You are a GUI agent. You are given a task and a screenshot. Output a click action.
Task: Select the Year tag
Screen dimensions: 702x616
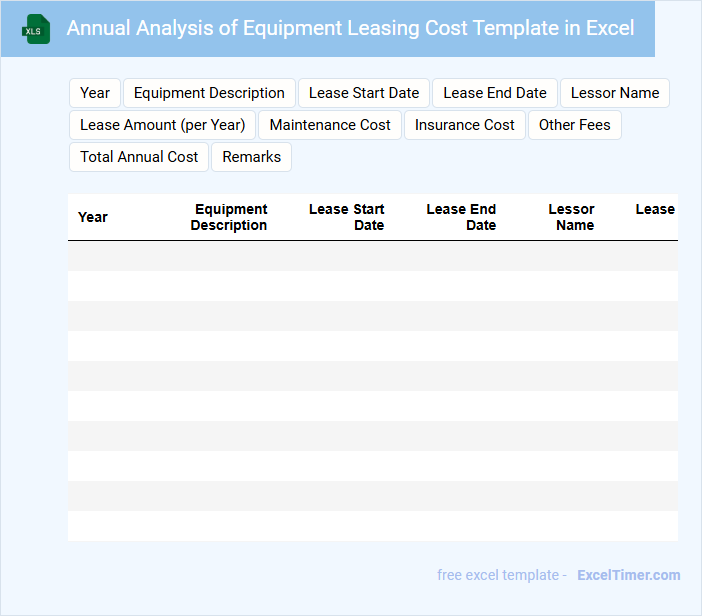coord(95,93)
